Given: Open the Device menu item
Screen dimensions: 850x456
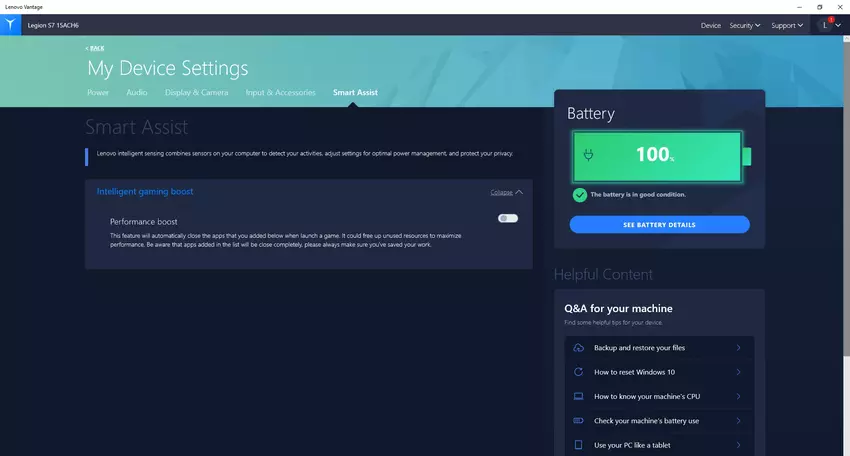Looking at the screenshot, I should 710,25.
